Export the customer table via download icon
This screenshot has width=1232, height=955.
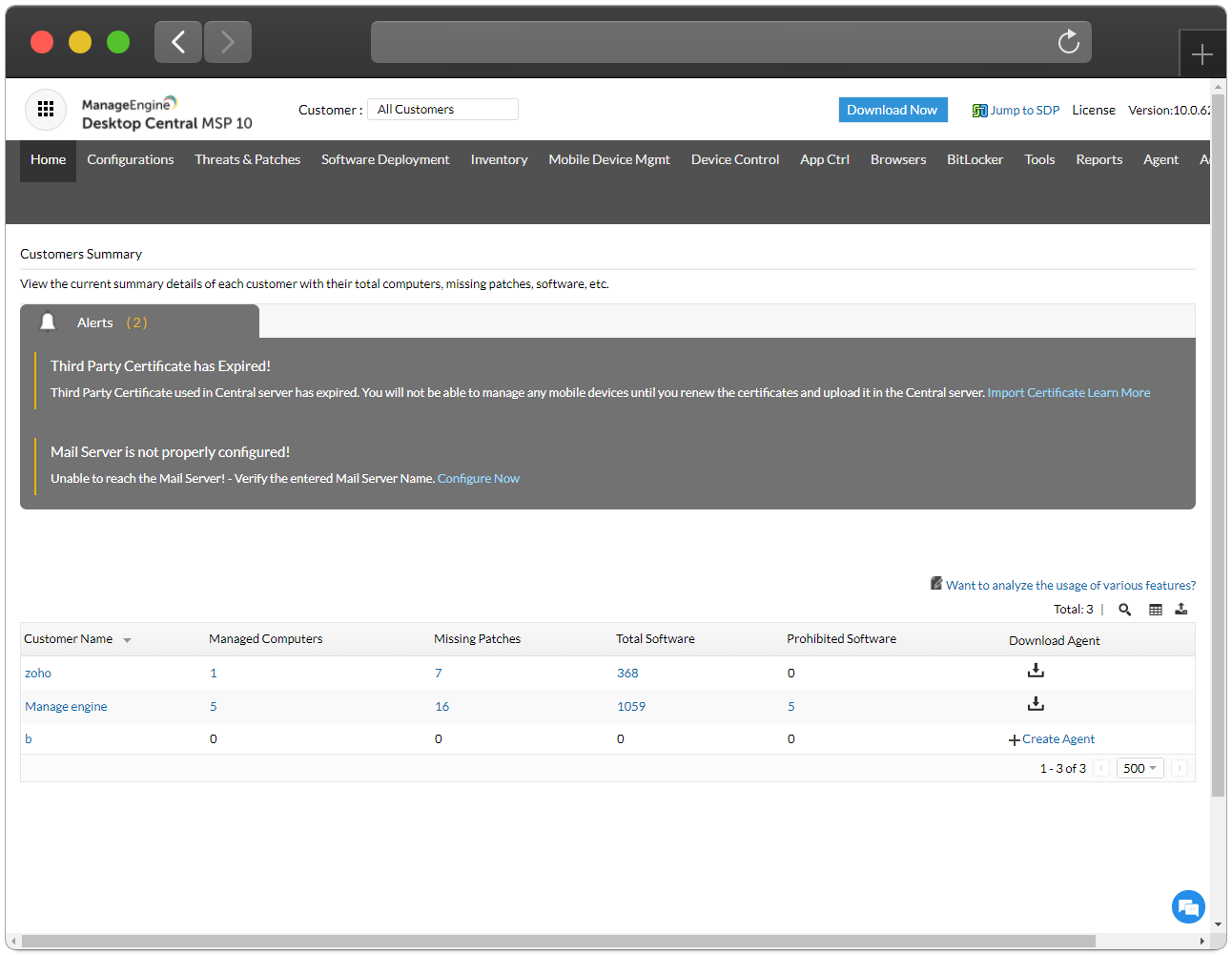[1181, 610]
